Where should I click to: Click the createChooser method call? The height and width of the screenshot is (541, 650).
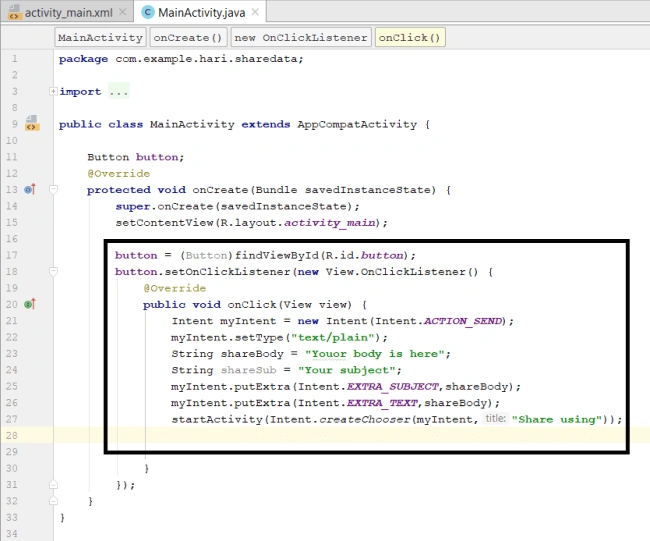[x=364, y=420]
